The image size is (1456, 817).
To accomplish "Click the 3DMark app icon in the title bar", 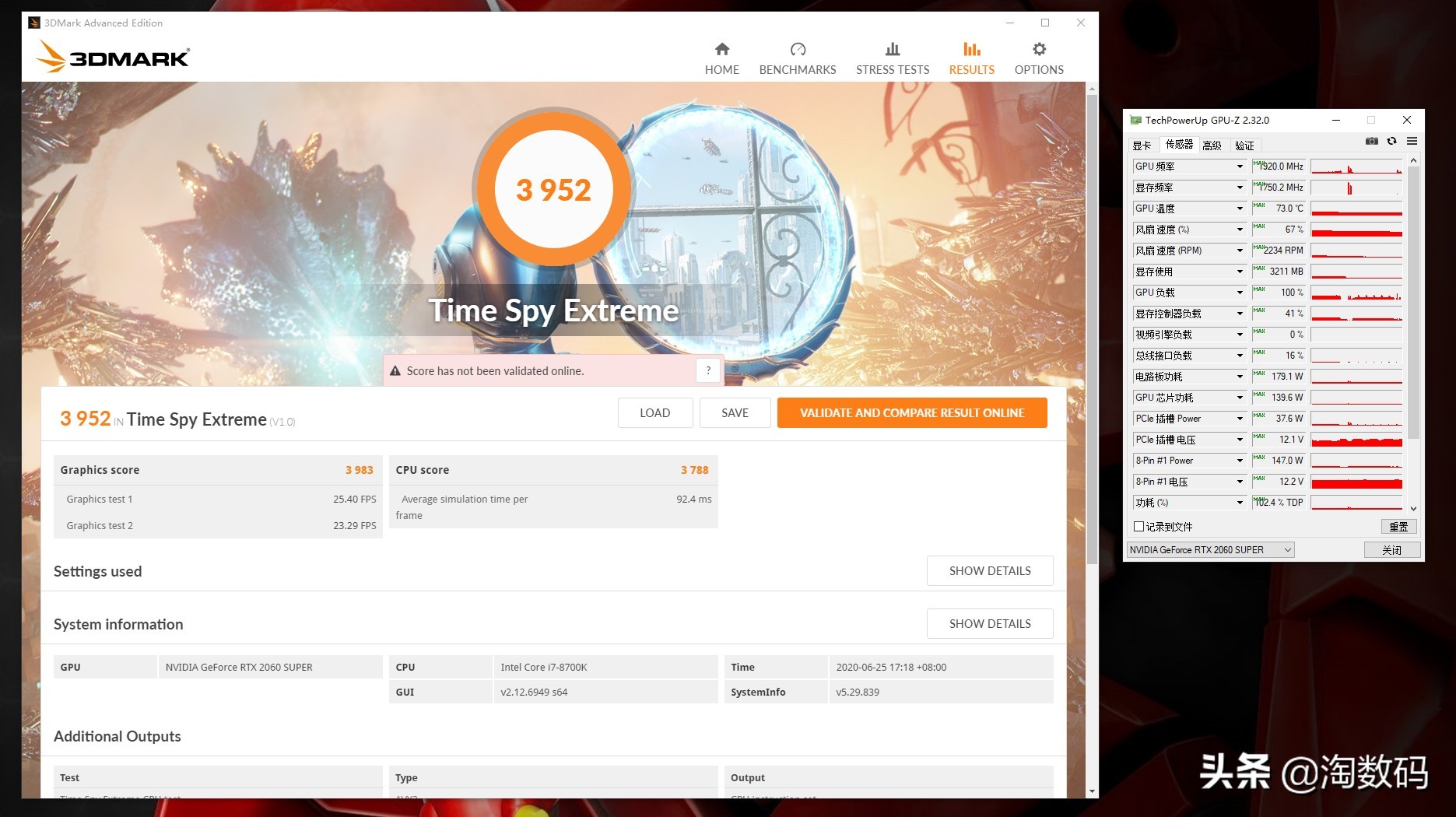I will [x=34, y=23].
